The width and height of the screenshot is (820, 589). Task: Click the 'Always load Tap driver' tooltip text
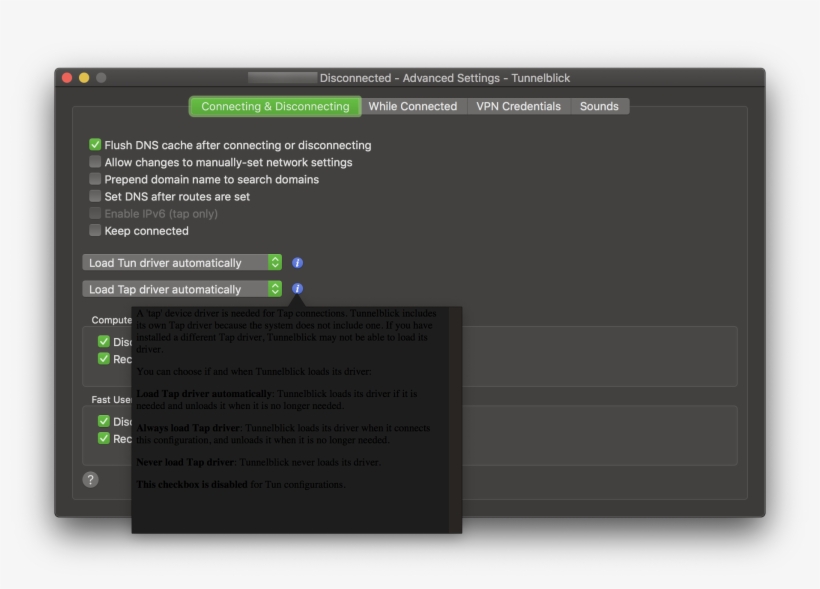click(x=188, y=428)
